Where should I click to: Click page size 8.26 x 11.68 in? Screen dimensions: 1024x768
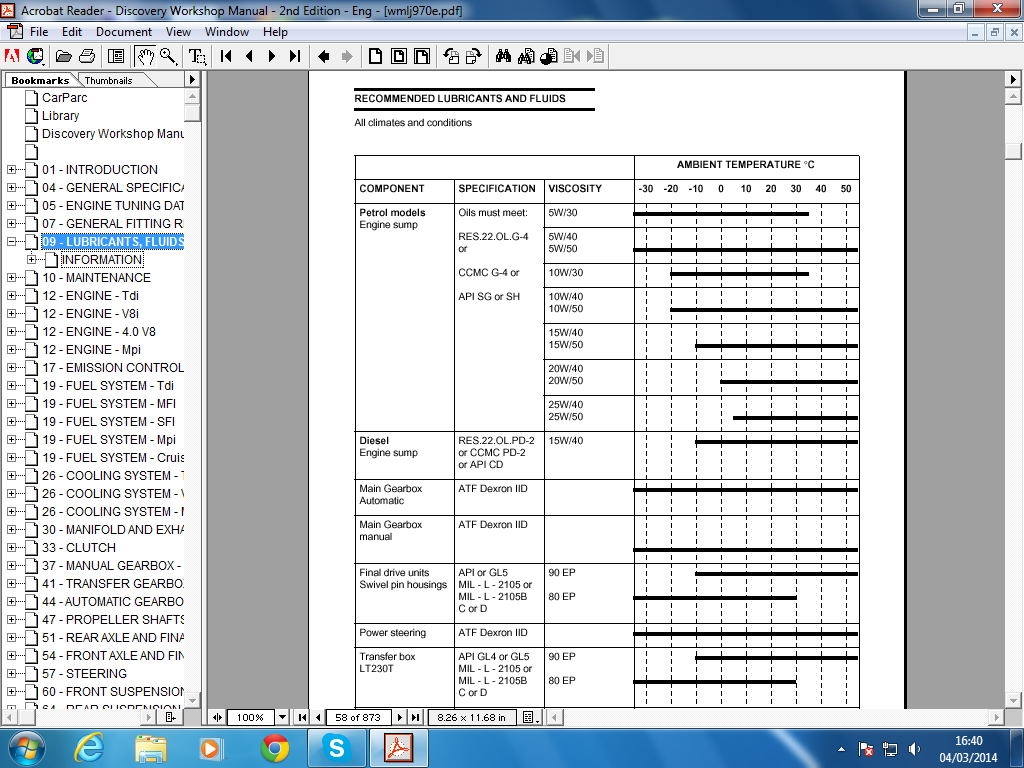pos(471,717)
